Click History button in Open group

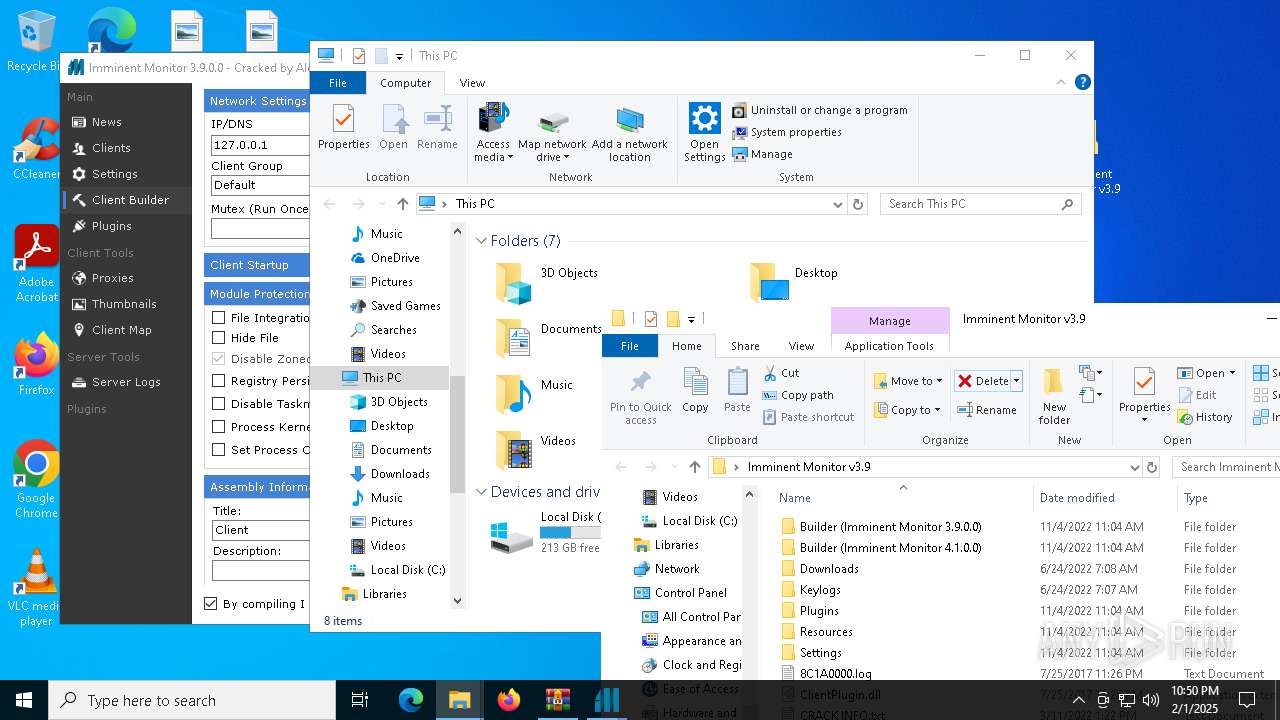(1205, 417)
